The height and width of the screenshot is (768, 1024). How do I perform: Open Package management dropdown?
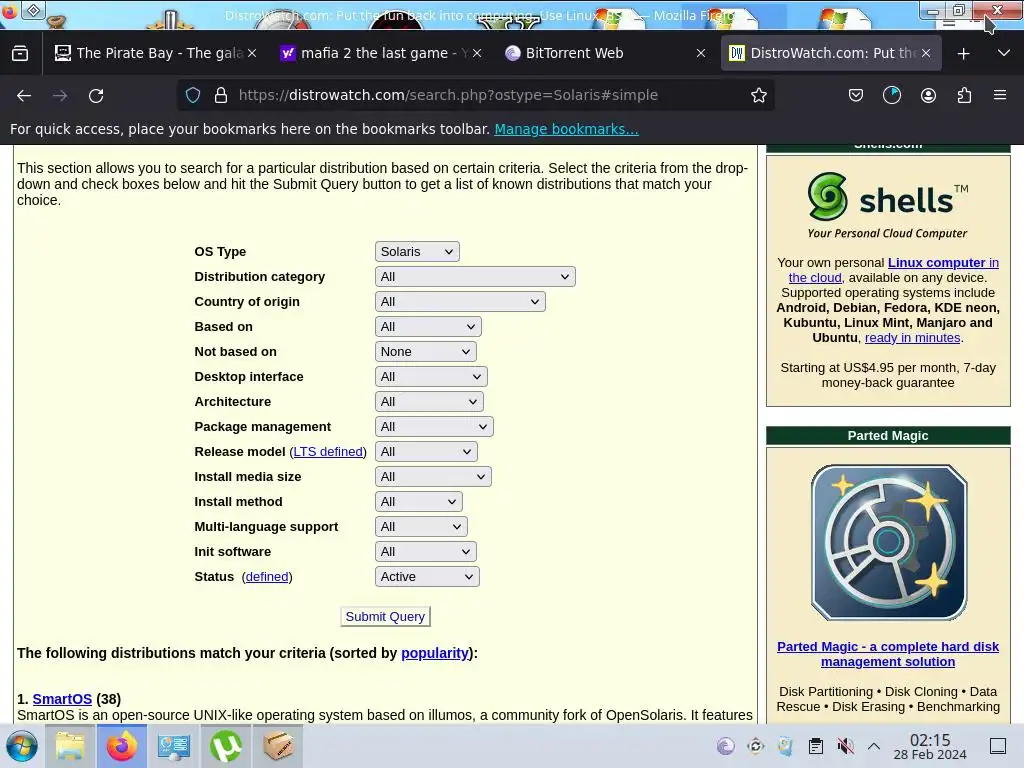click(x=434, y=426)
